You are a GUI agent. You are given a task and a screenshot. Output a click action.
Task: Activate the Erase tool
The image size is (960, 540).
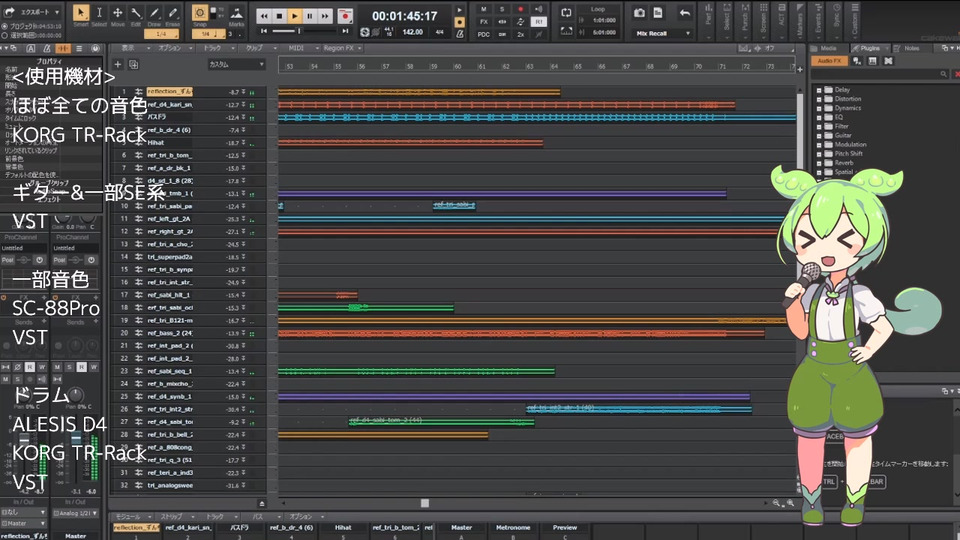coord(173,13)
